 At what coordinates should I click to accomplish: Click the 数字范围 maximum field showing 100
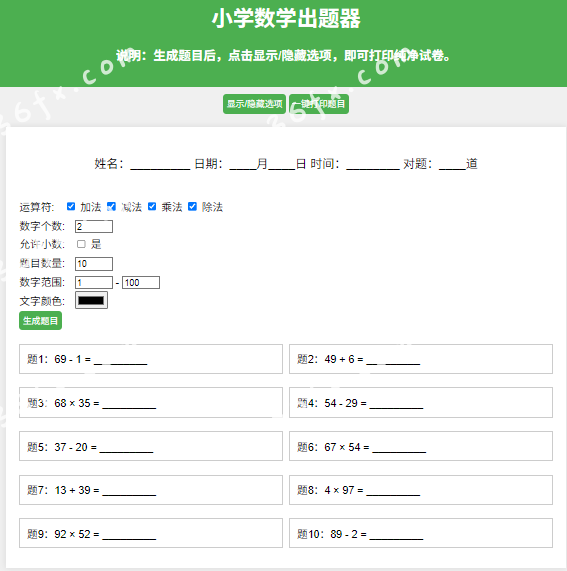click(141, 283)
